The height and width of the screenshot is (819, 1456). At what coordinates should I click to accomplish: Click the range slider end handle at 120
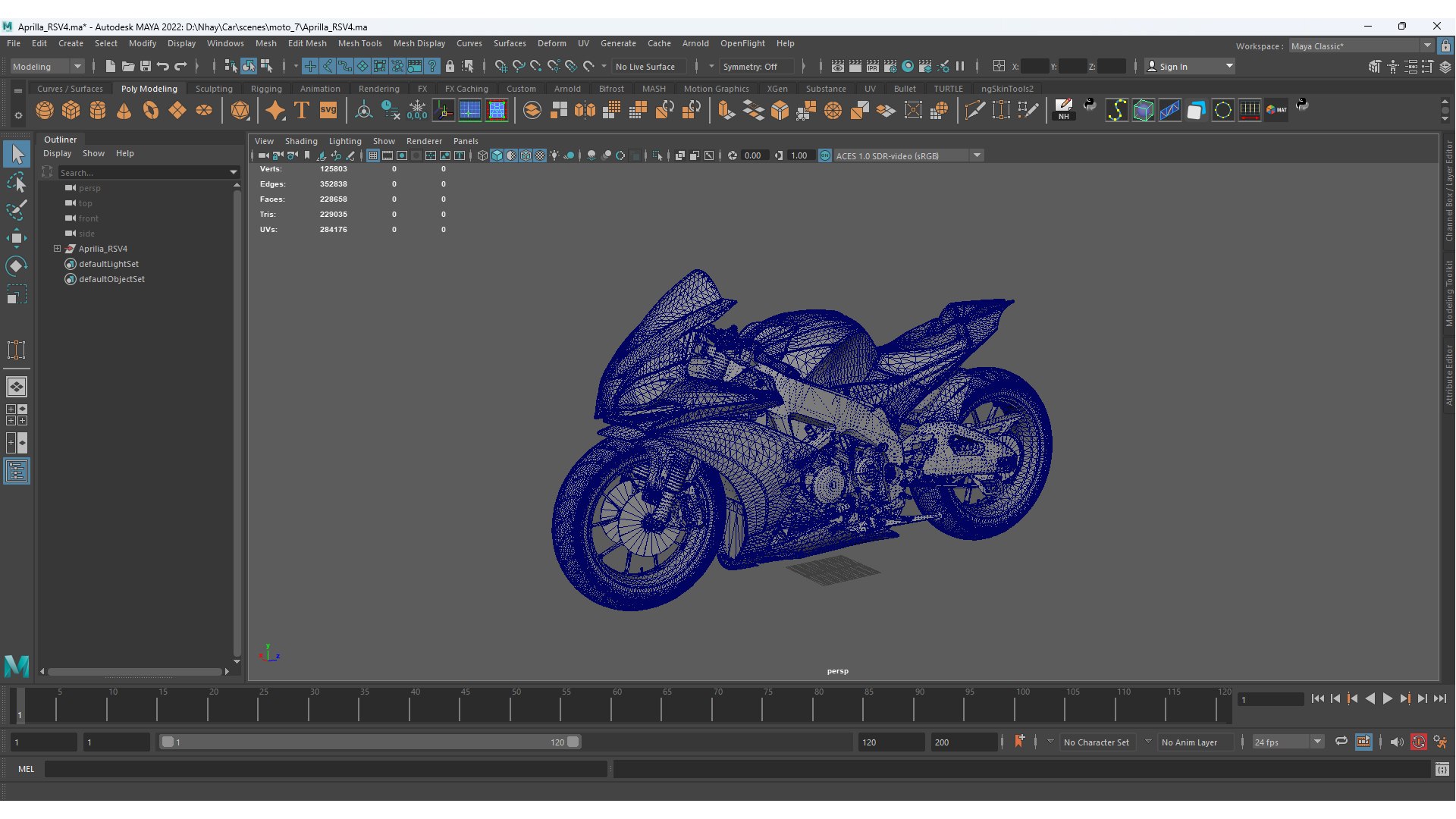click(x=573, y=742)
